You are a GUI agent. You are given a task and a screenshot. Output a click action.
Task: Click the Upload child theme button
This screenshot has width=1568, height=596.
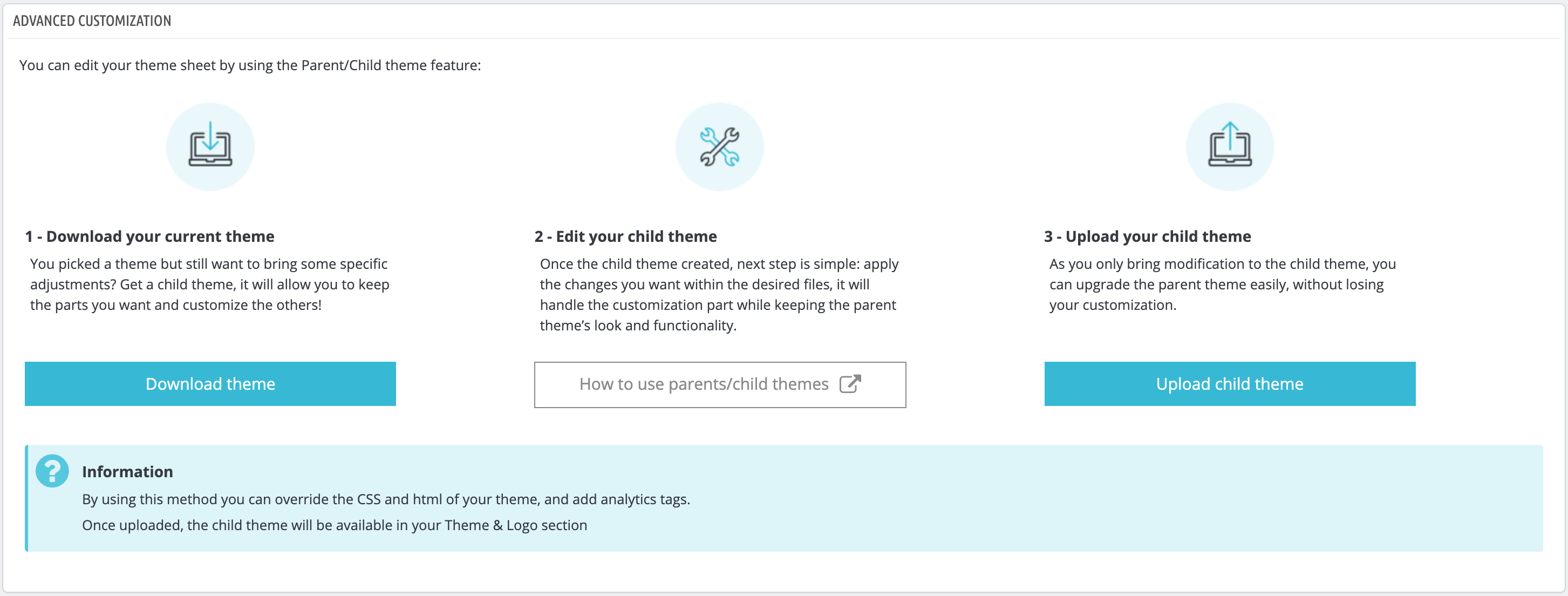point(1230,383)
